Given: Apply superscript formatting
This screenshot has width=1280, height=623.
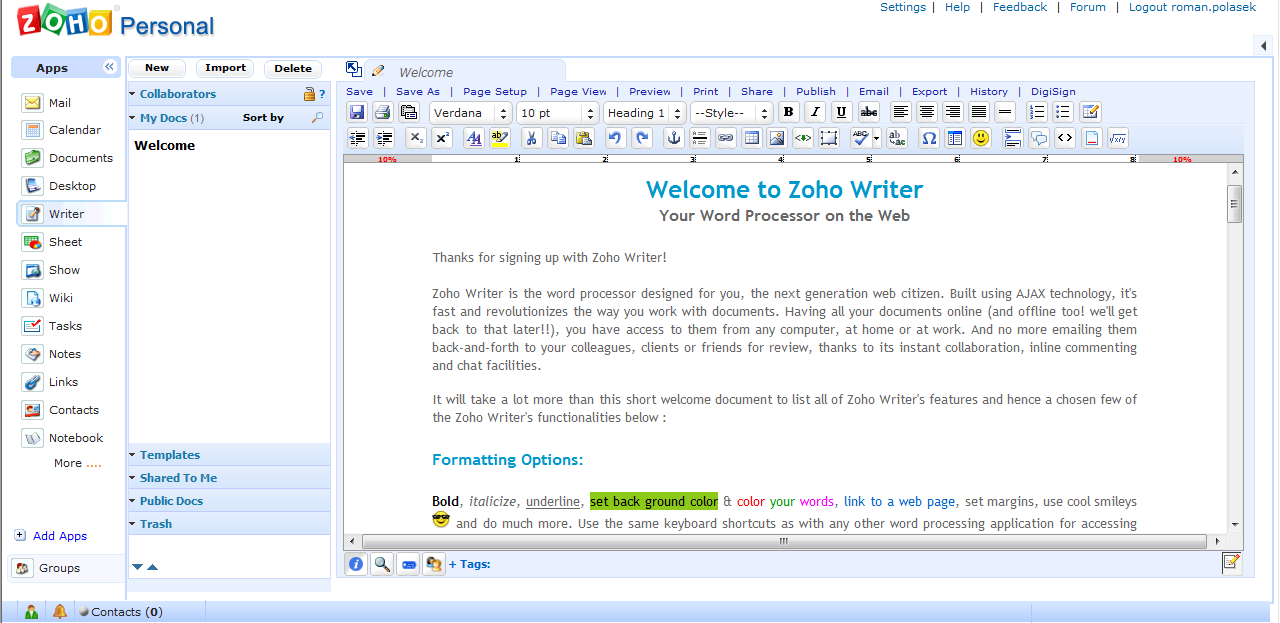Looking at the screenshot, I should (442, 138).
